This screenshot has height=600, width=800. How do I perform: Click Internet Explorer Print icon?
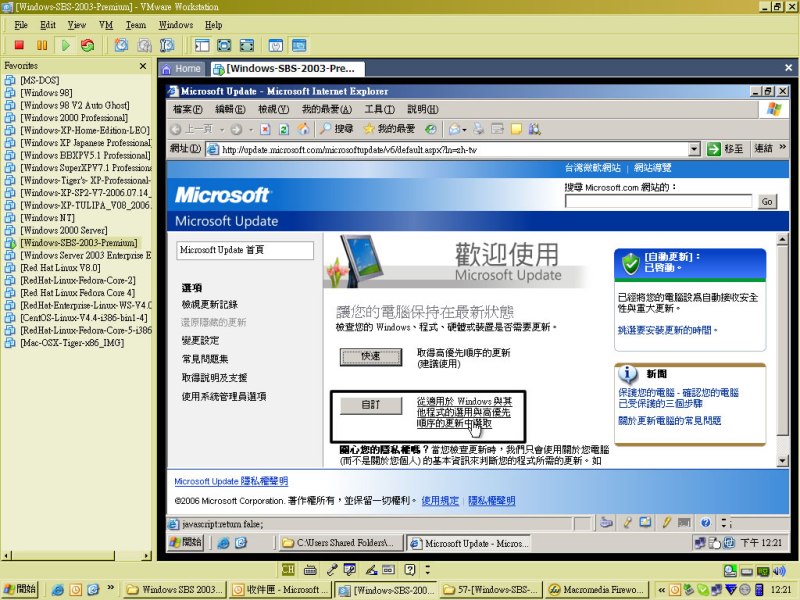[478, 129]
